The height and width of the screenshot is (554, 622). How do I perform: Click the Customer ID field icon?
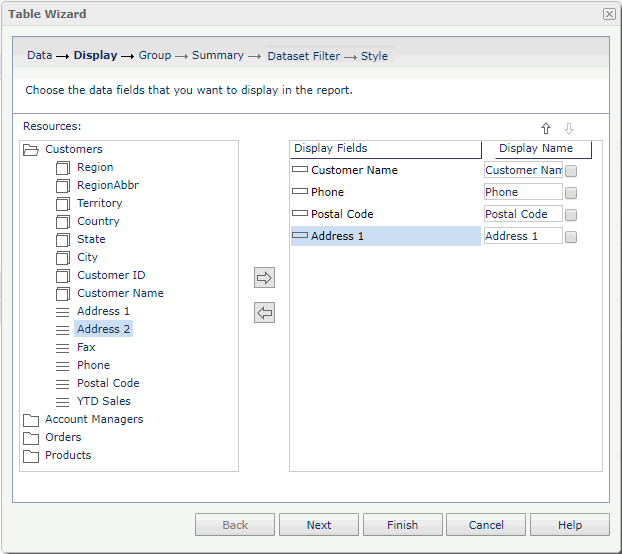point(63,276)
